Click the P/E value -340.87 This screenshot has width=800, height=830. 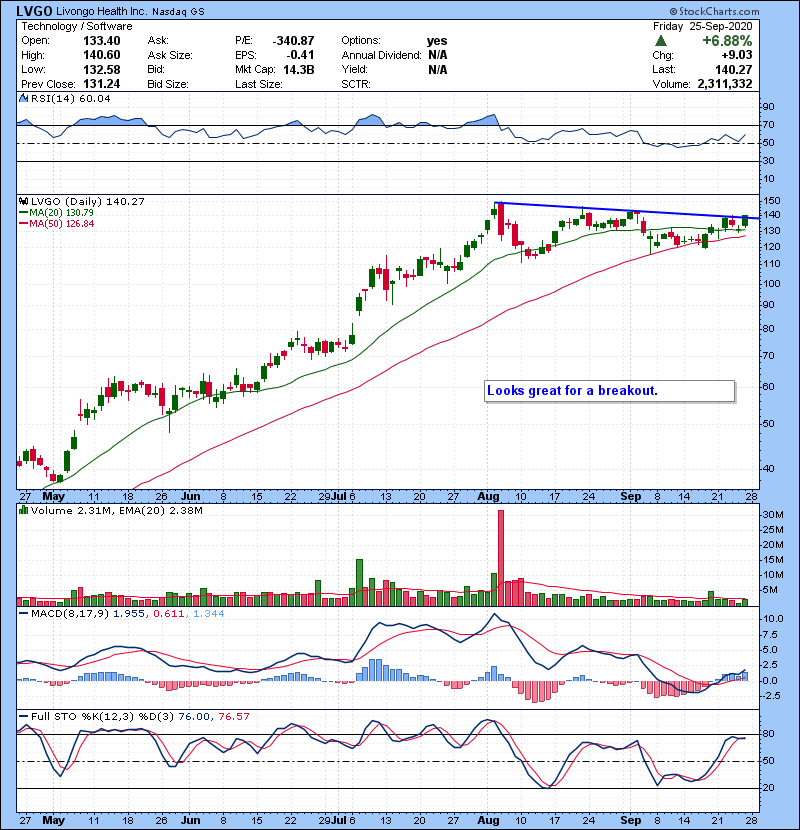pos(293,41)
